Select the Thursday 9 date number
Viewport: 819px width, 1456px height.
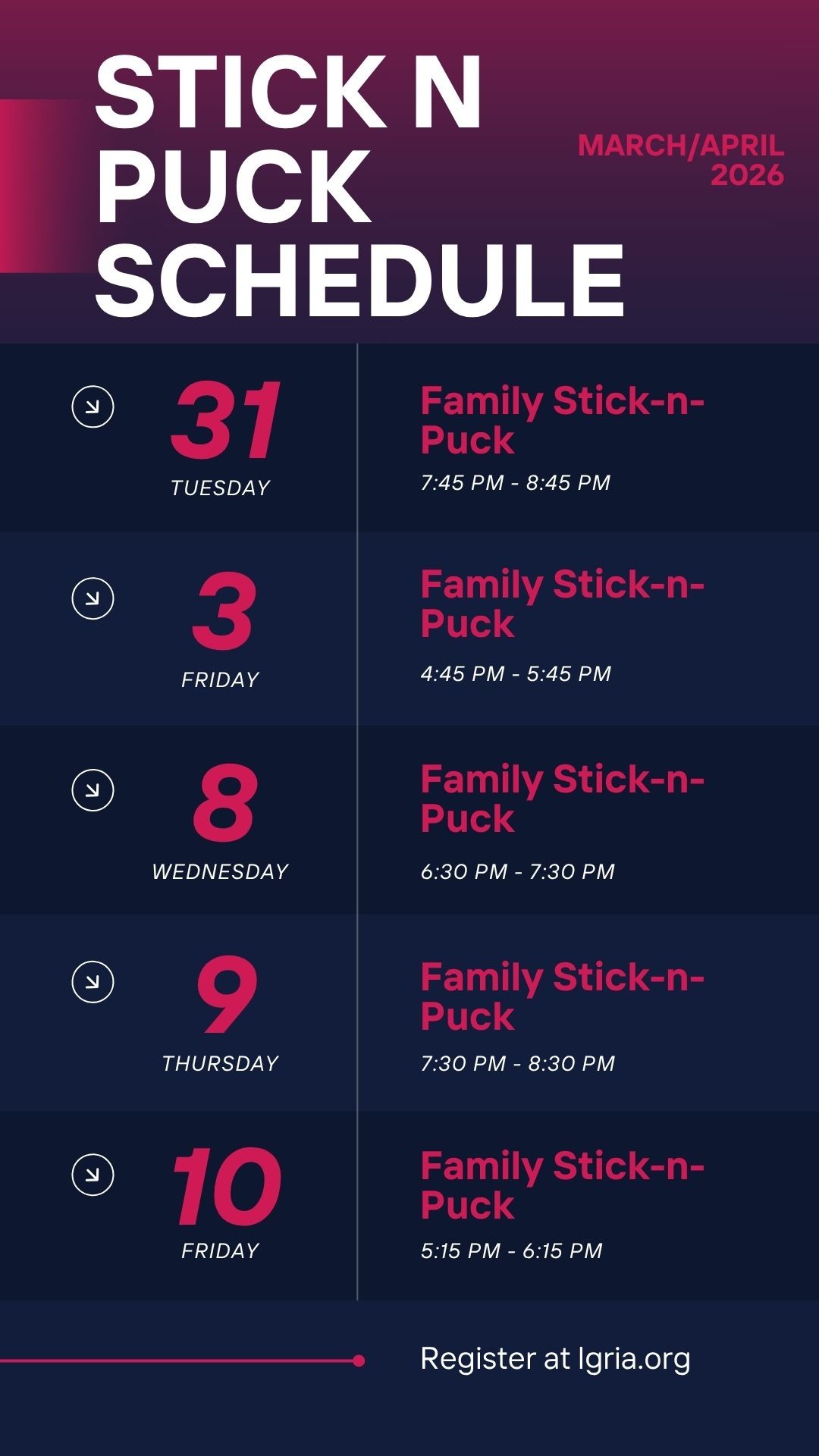[x=227, y=994]
